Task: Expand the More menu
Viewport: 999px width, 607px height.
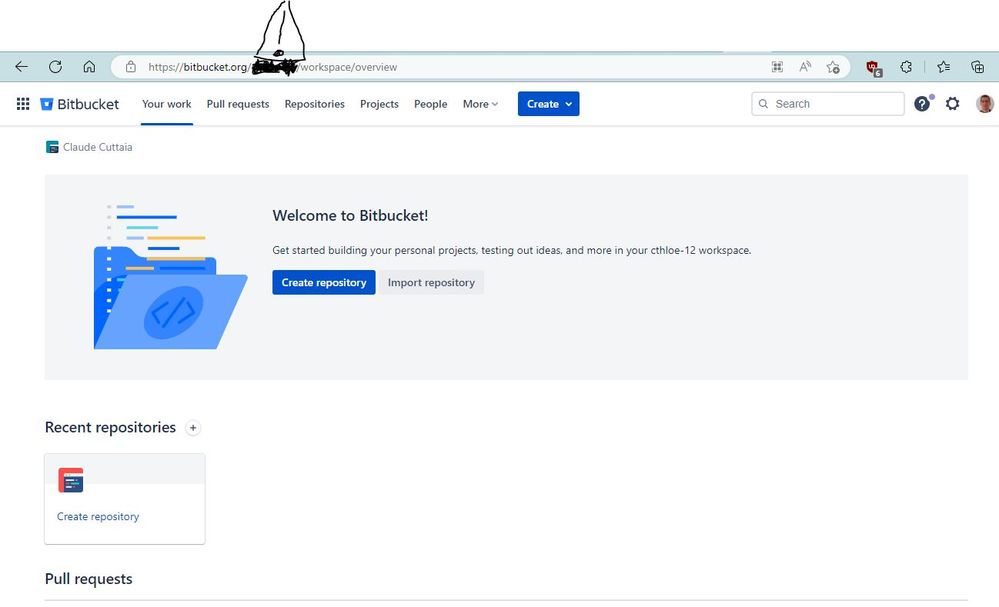Action: 480,104
